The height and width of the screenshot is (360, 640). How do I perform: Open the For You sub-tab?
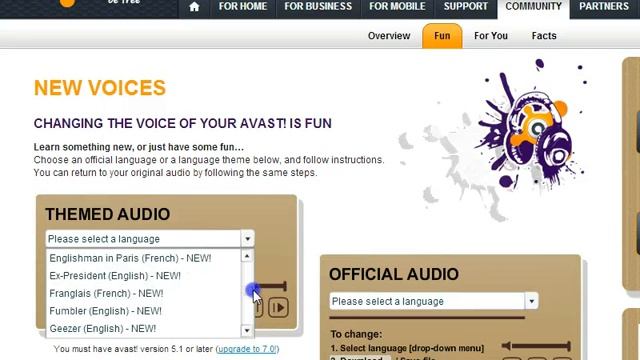(491, 36)
